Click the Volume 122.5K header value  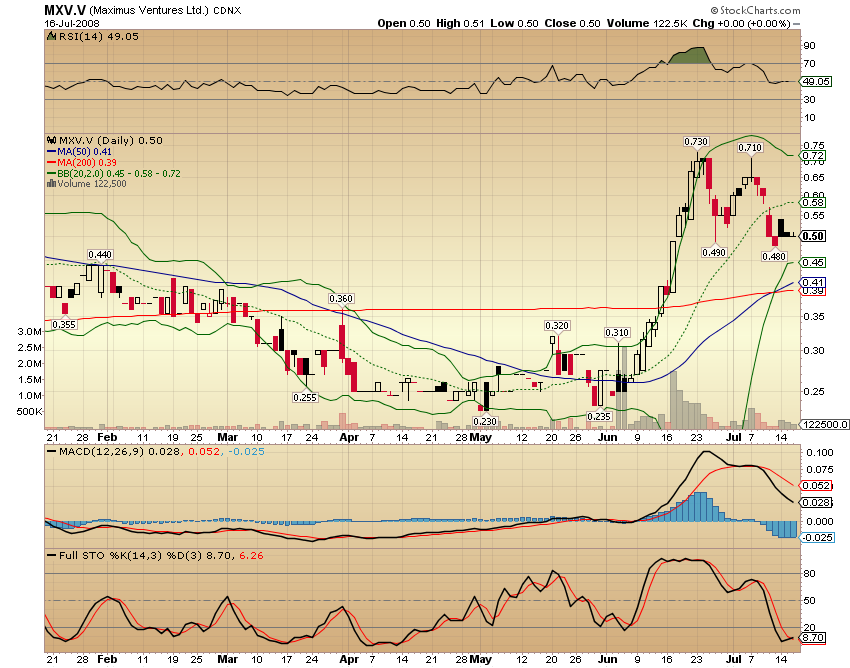click(x=647, y=23)
